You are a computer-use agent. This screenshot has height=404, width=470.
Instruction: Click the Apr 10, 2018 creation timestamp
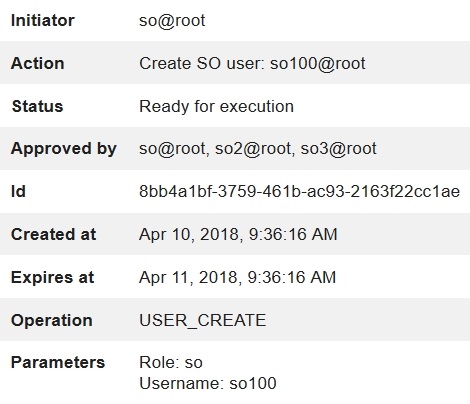point(238,234)
